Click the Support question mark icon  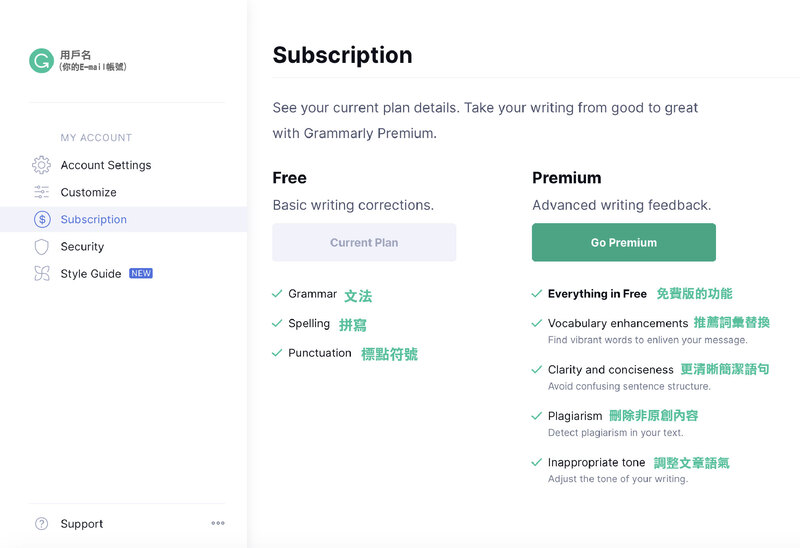tap(41, 523)
